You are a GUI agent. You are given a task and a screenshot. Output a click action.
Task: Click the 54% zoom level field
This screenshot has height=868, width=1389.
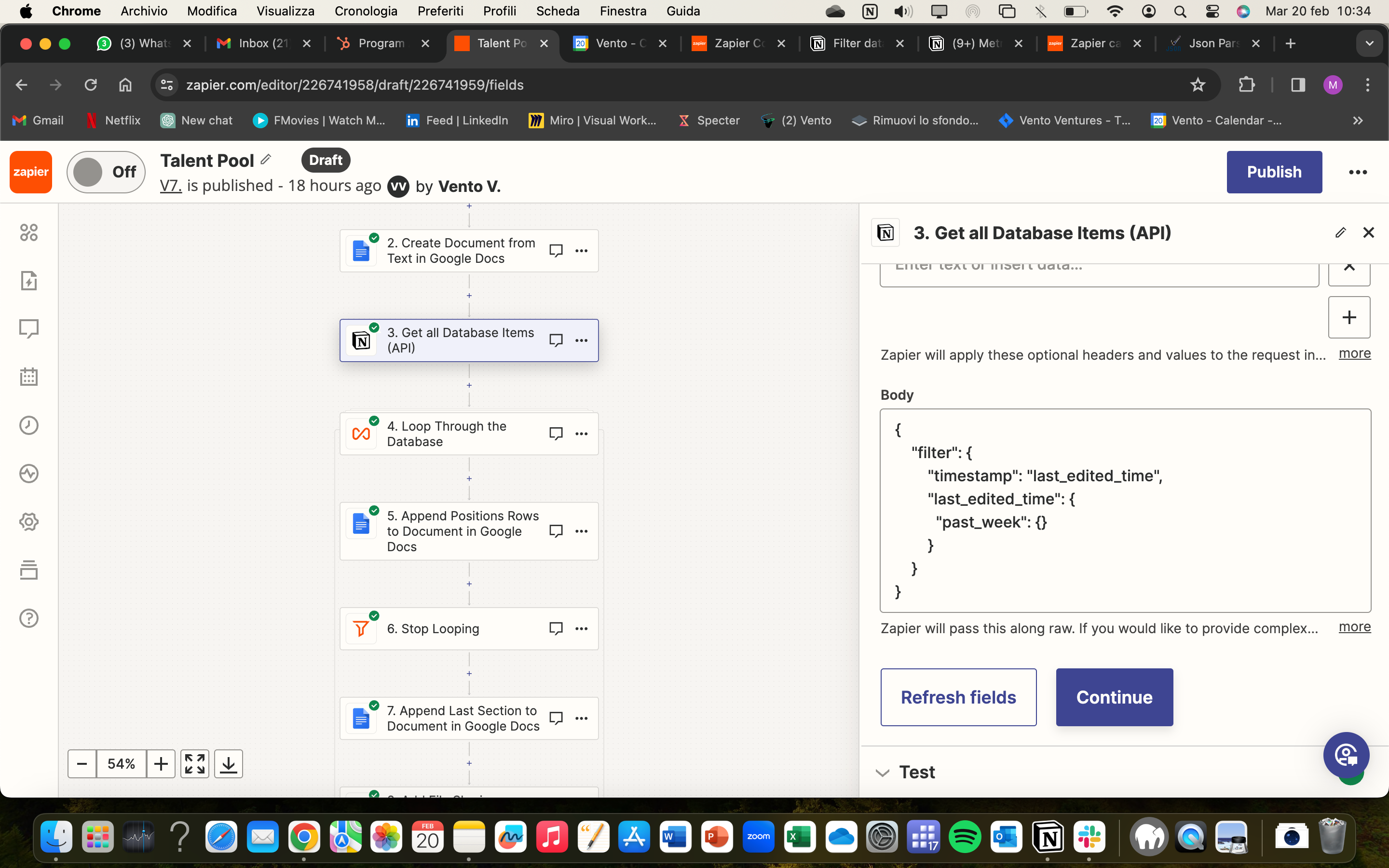(121, 763)
